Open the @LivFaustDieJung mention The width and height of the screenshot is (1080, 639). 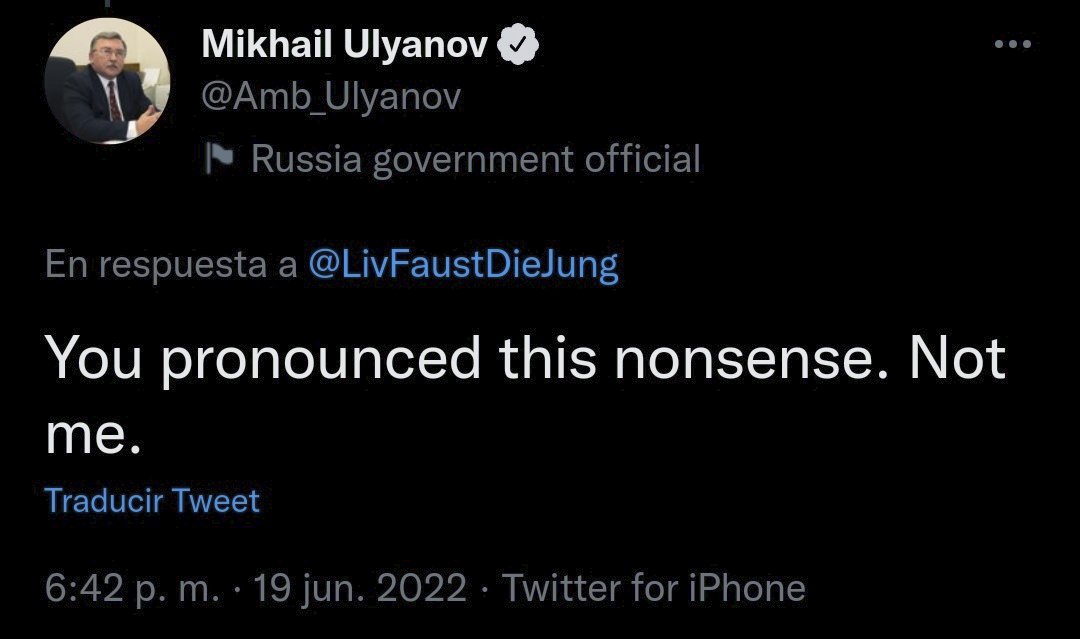(464, 264)
